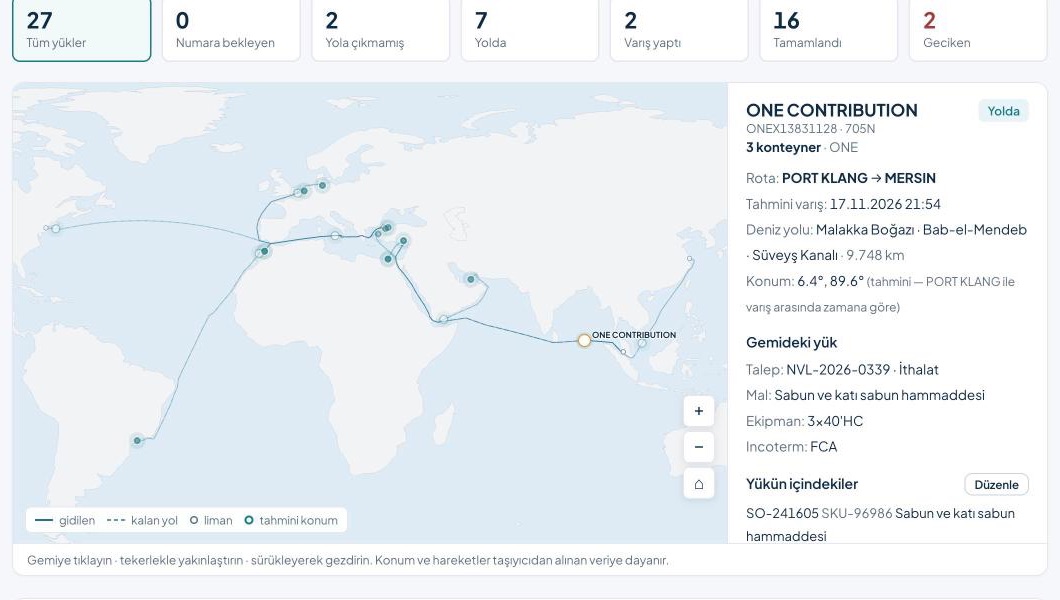Viewport: 1060px width, 600px height.
Task: Click the port marker on North America's east coast
Action: pos(55,229)
